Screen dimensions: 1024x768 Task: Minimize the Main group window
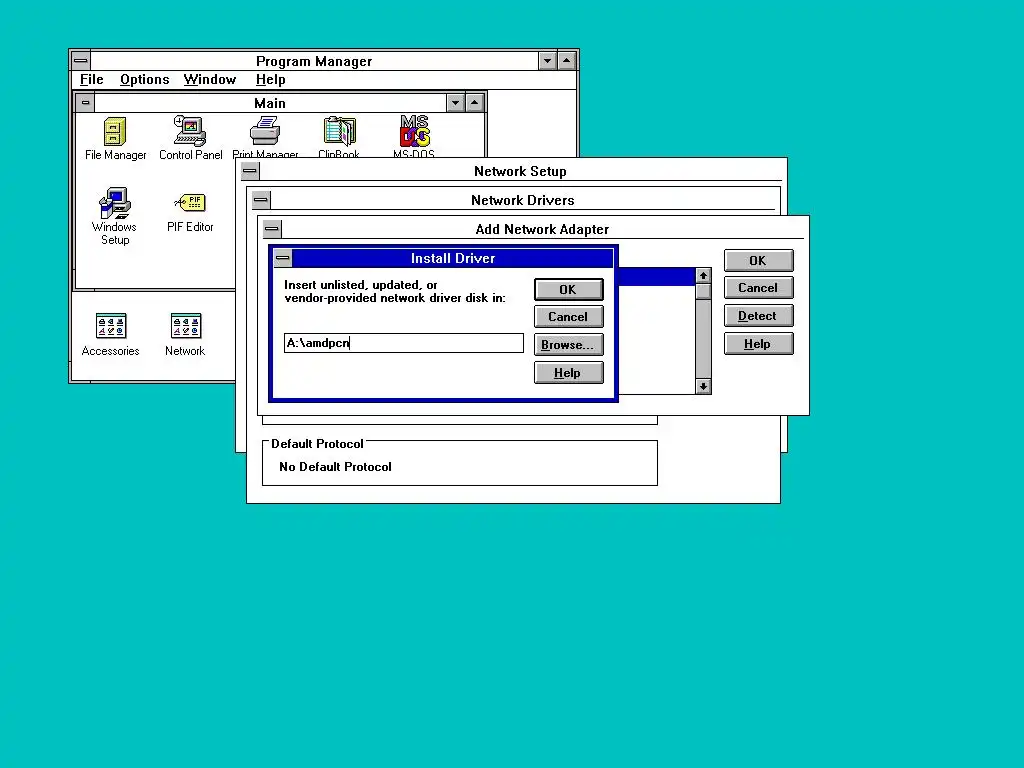[x=455, y=103]
